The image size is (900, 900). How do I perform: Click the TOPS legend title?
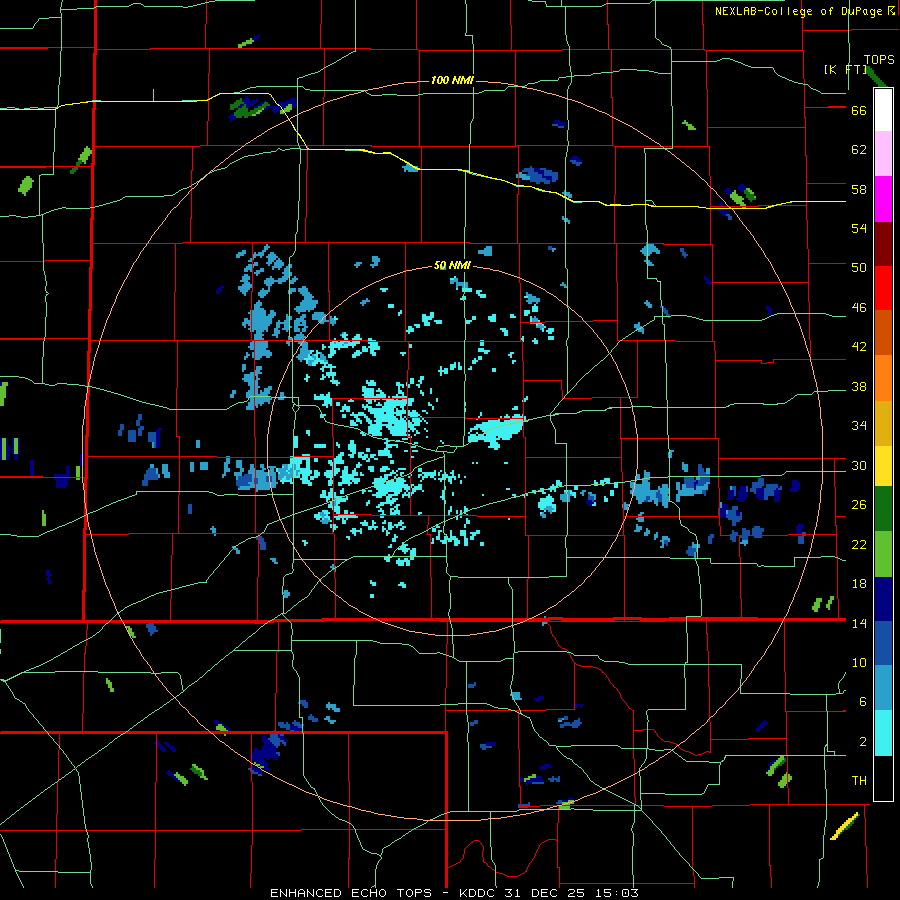pos(879,59)
